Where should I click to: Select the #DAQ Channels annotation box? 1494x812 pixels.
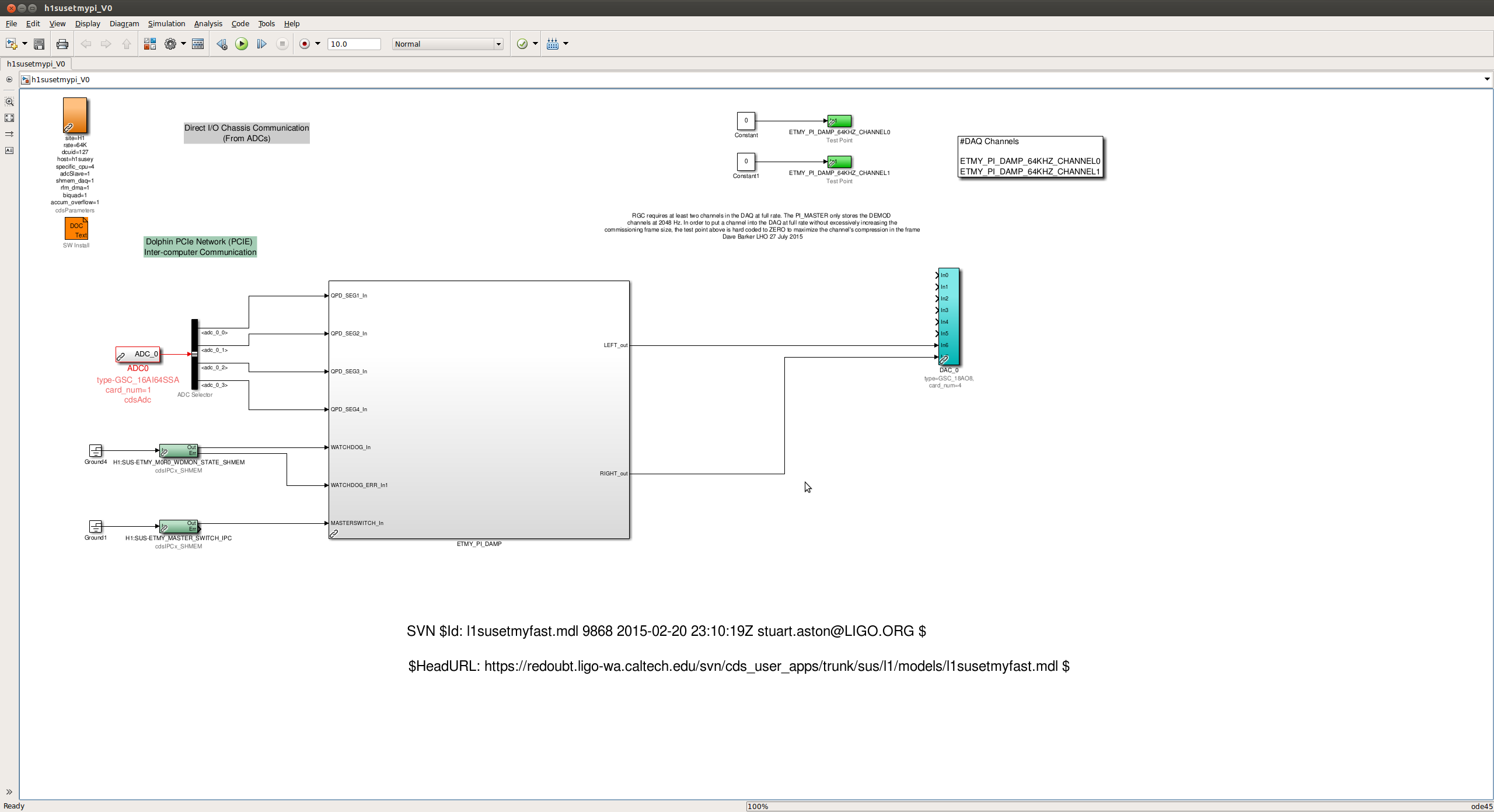tap(1030, 157)
